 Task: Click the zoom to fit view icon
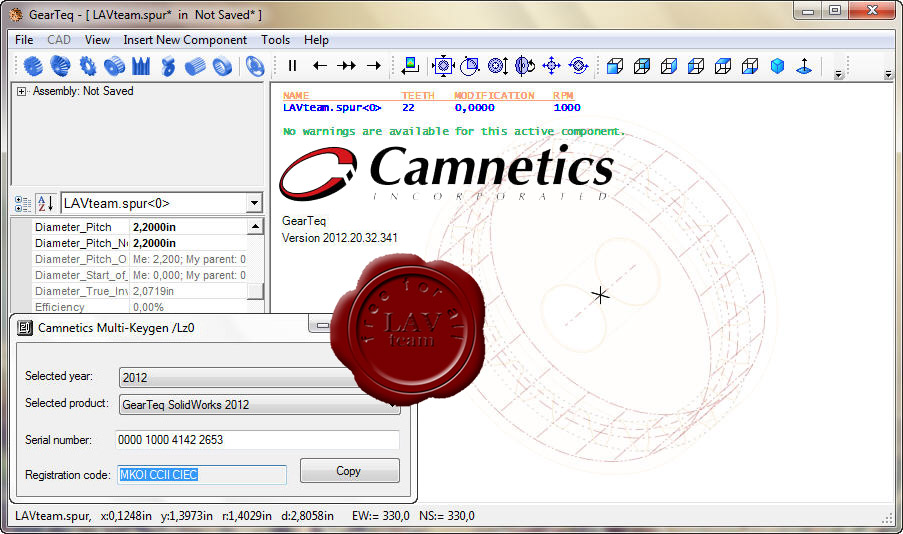click(443, 66)
